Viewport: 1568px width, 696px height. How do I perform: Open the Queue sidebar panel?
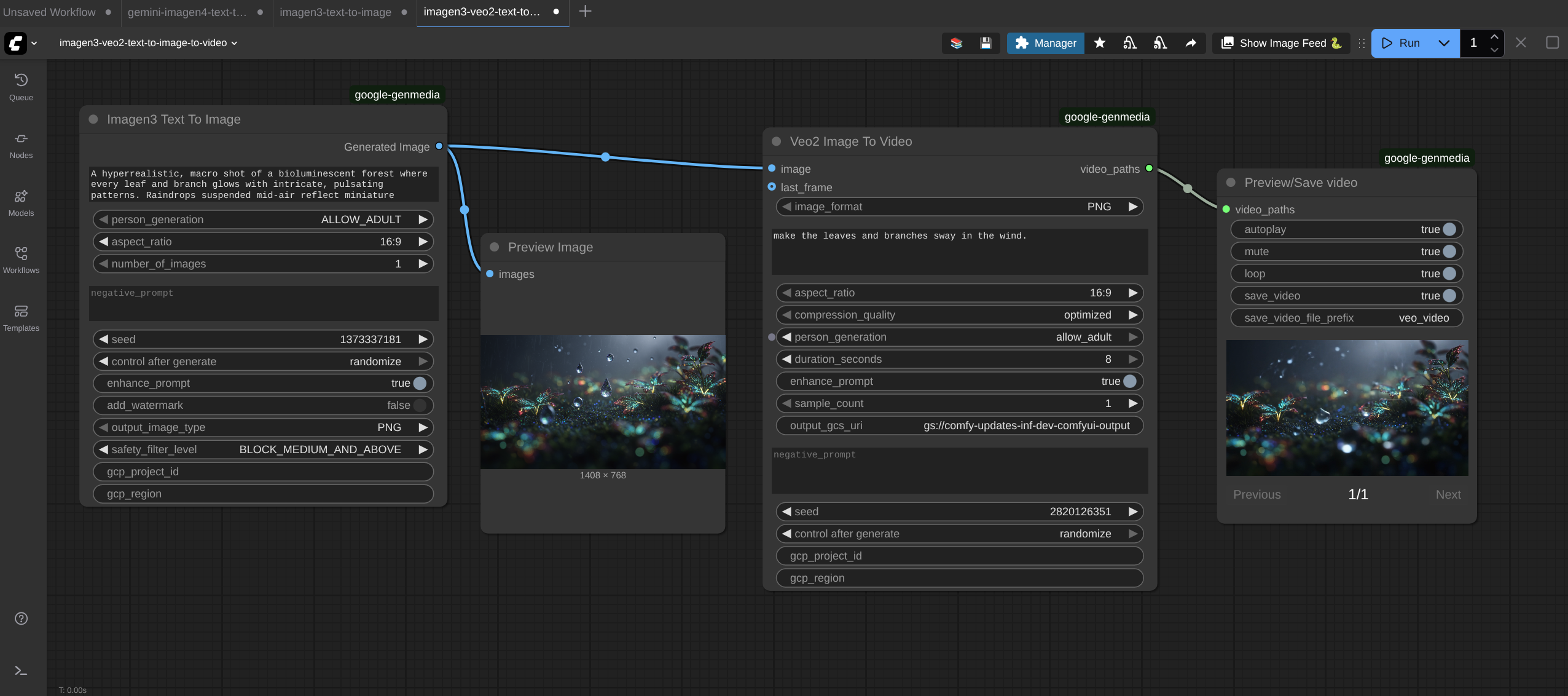click(x=21, y=87)
